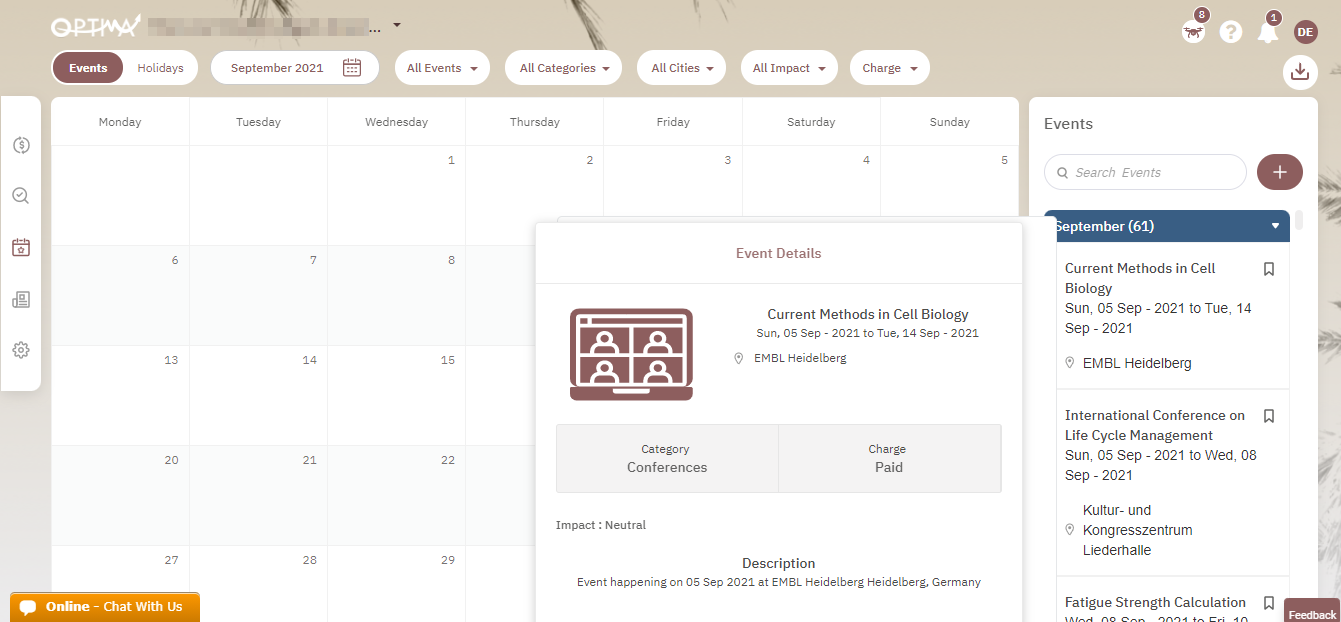Bookmark Fatigue Strength Calculation event
The width and height of the screenshot is (1341, 622).
point(1269,603)
